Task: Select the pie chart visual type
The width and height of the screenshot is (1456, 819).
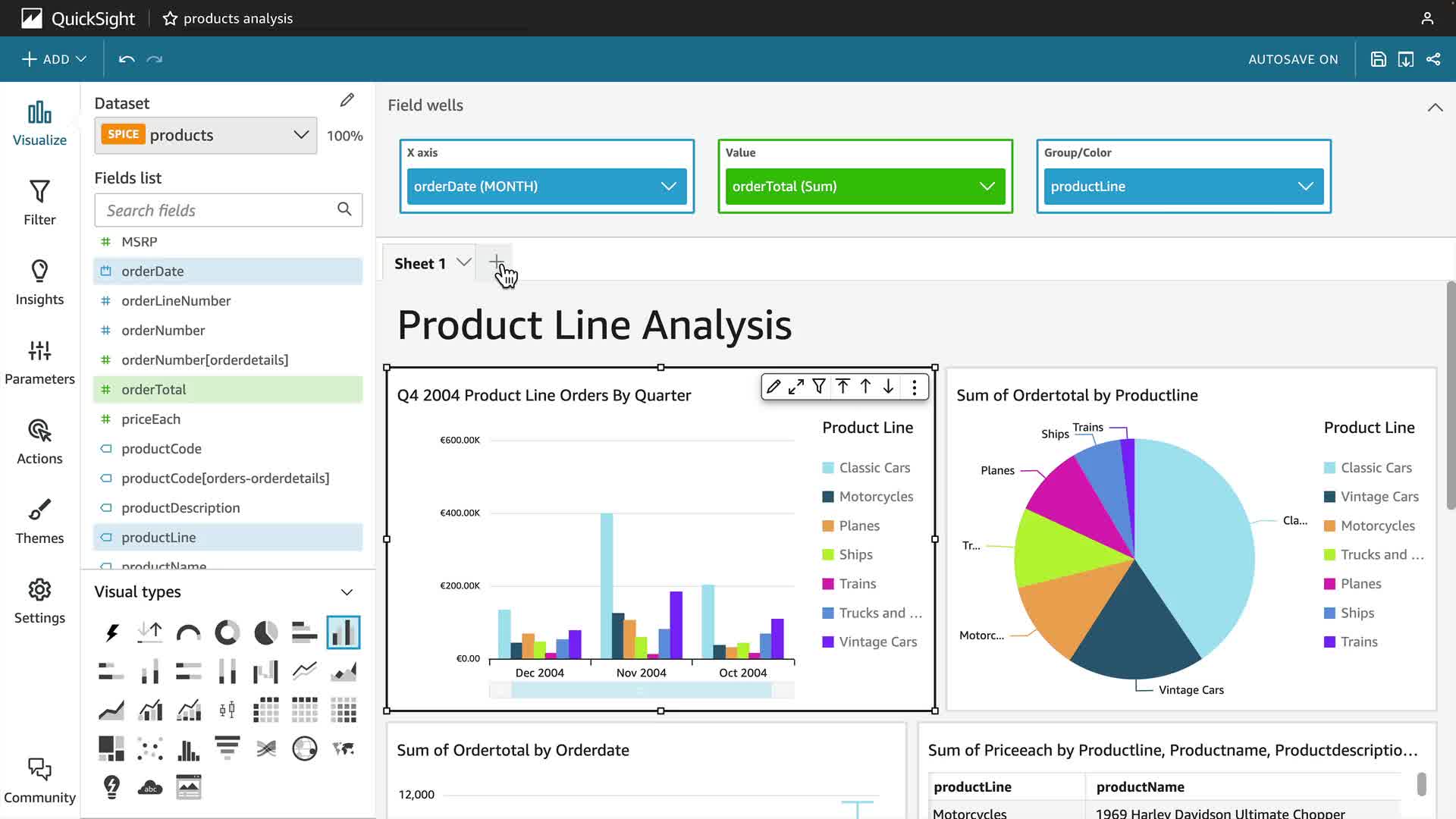Action: [x=265, y=632]
